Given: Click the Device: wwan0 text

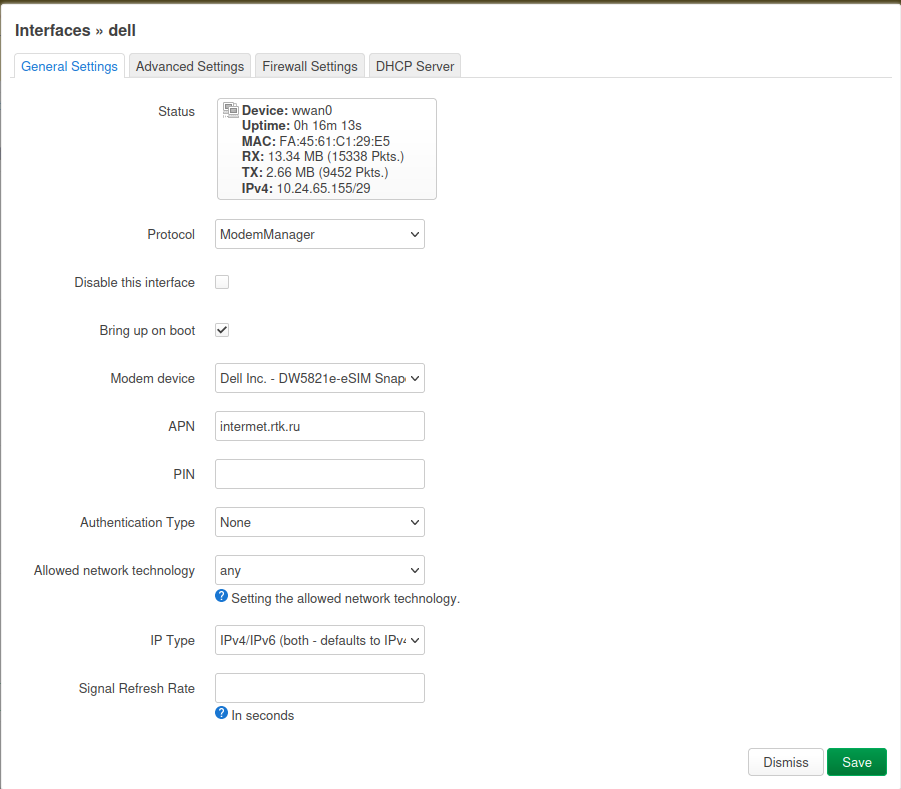Looking at the screenshot, I should (x=287, y=110).
